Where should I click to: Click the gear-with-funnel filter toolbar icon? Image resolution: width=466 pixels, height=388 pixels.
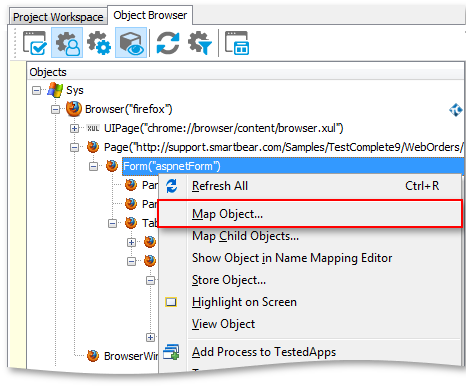pos(200,43)
